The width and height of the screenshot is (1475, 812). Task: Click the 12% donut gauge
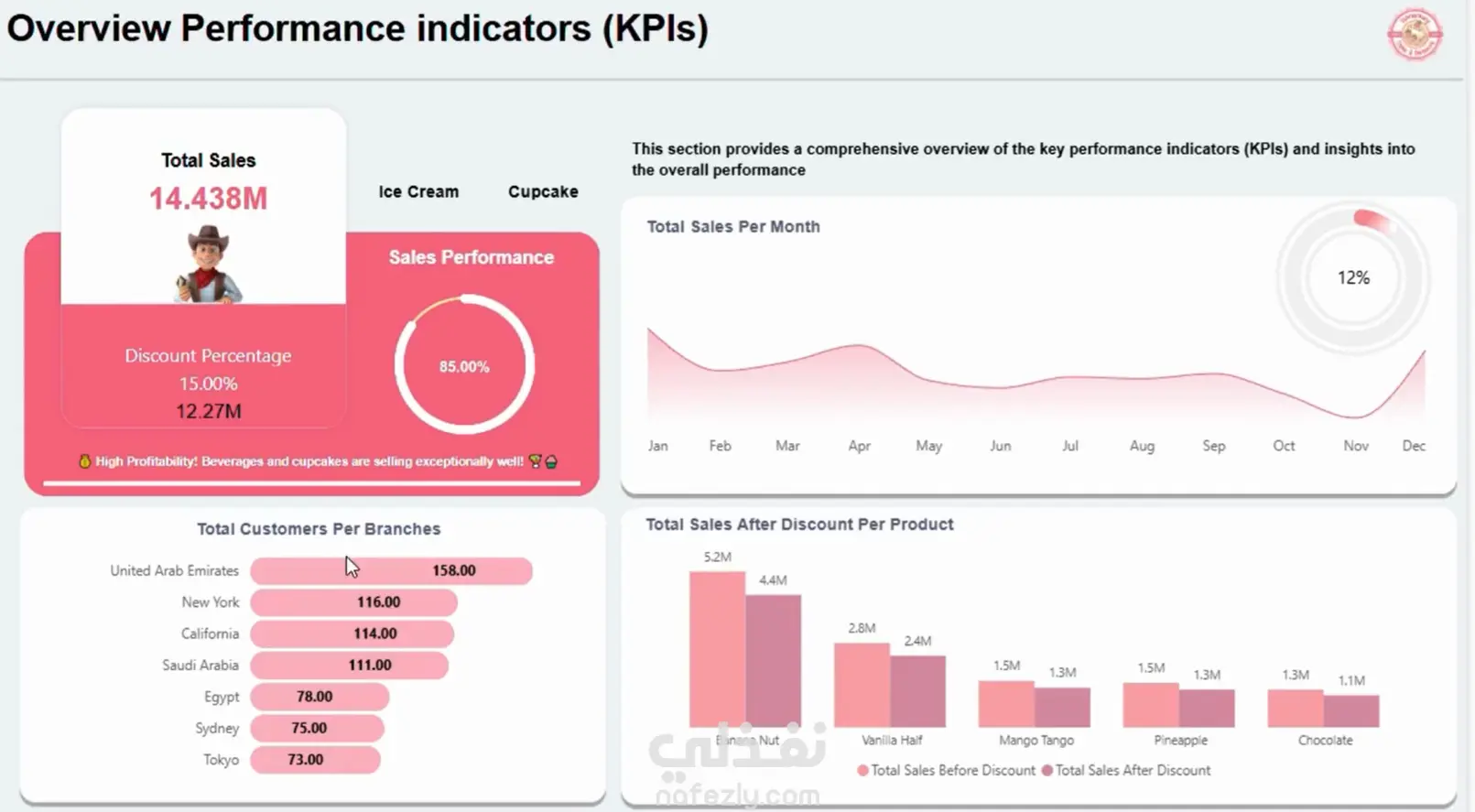1353,277
